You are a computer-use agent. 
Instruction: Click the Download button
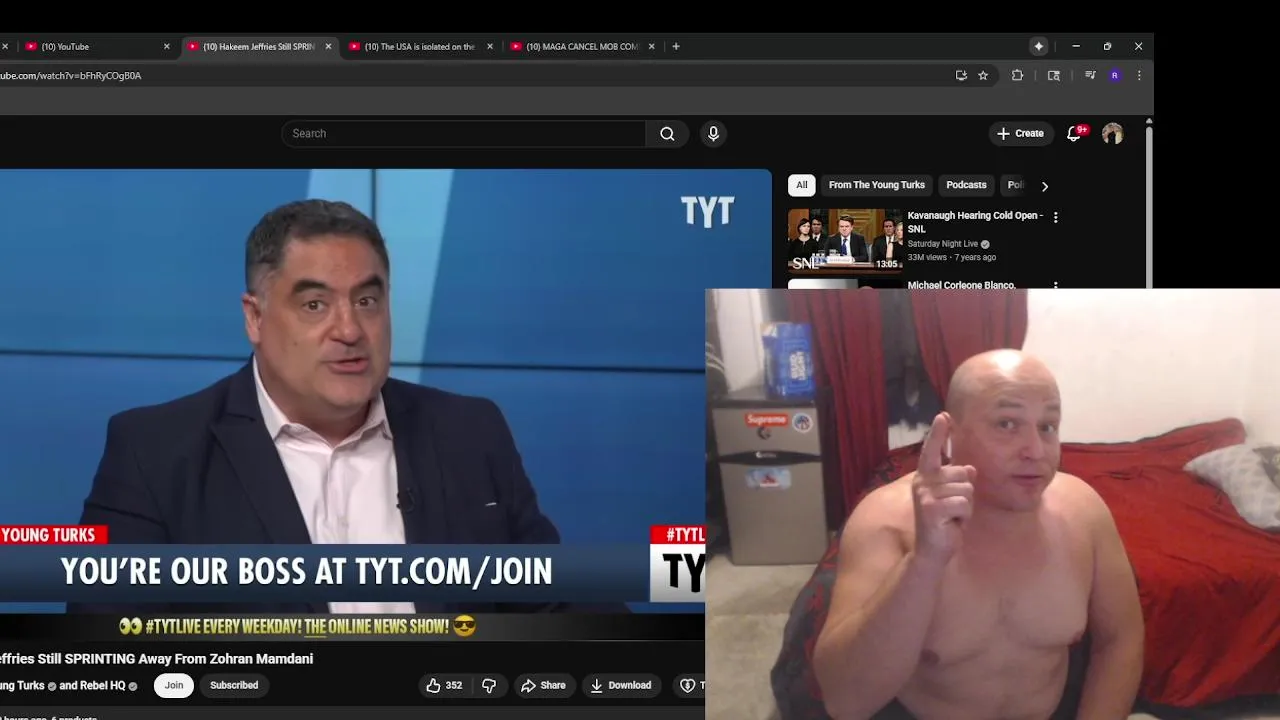(x=620, y=685)
